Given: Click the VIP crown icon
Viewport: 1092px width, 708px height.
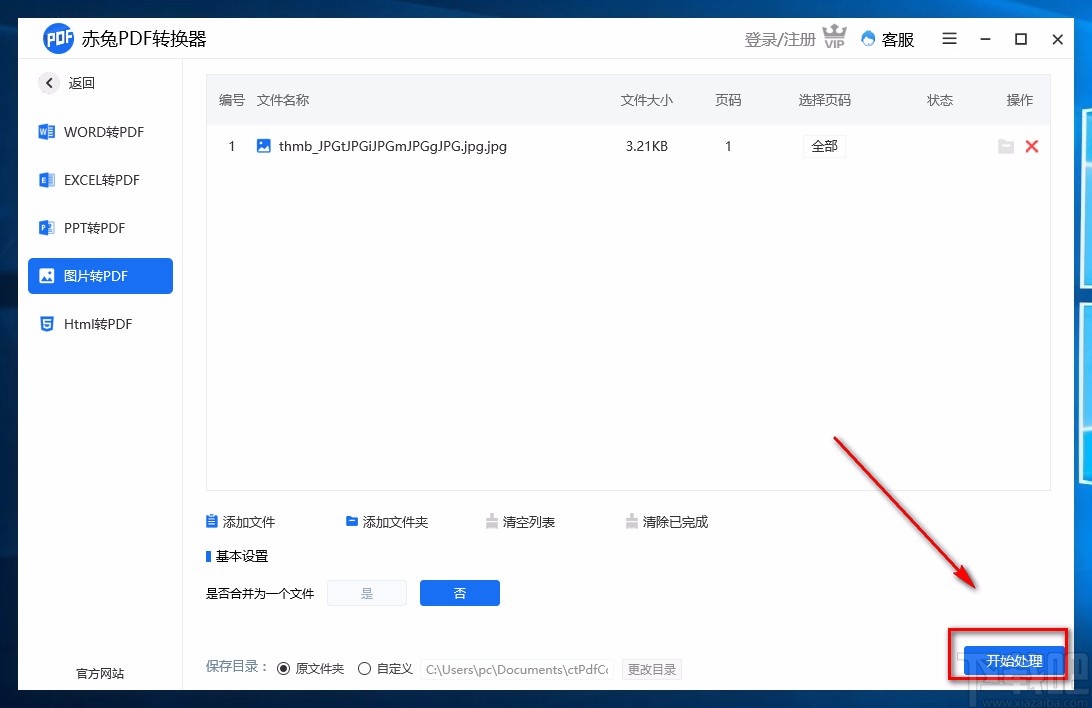Looking at the screenshot, I should (835, 38).
